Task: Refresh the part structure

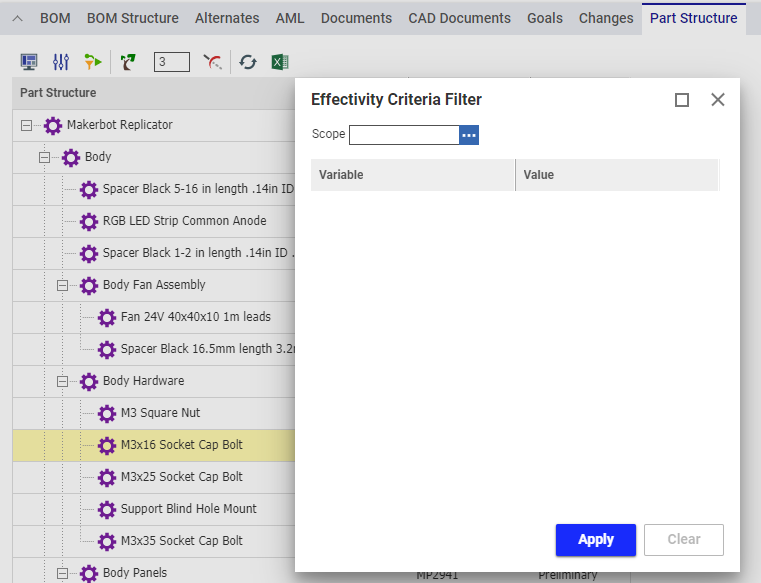Action: coord(248,62)
